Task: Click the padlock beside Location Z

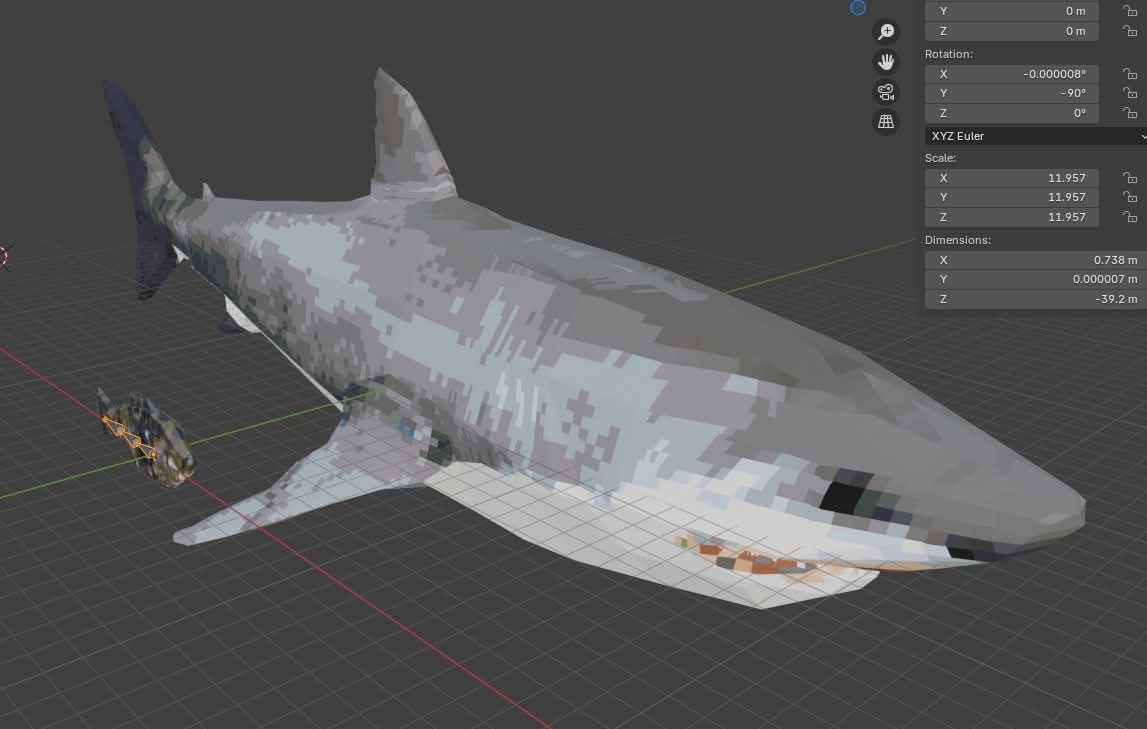Action: [1131, 31]
